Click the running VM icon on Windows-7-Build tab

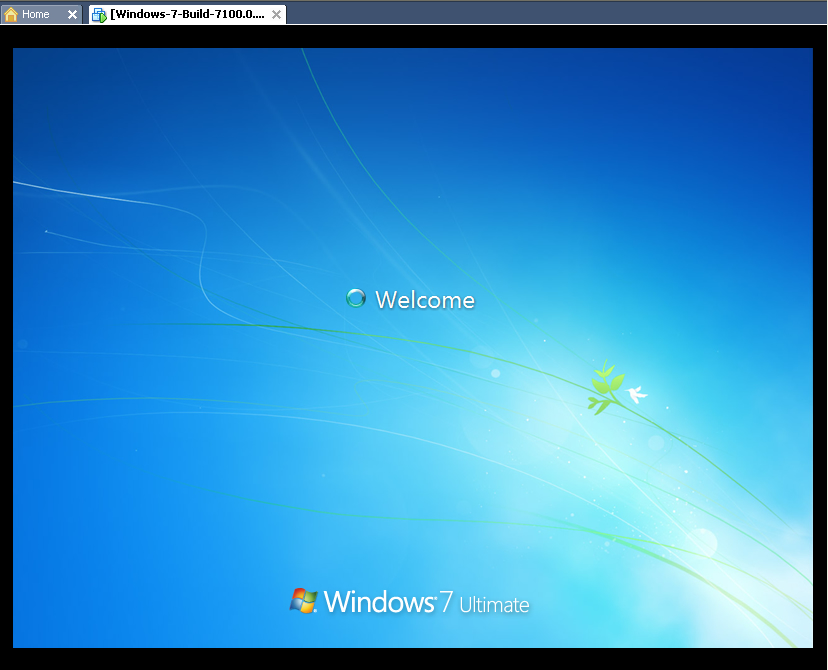[x=99, y=15]
